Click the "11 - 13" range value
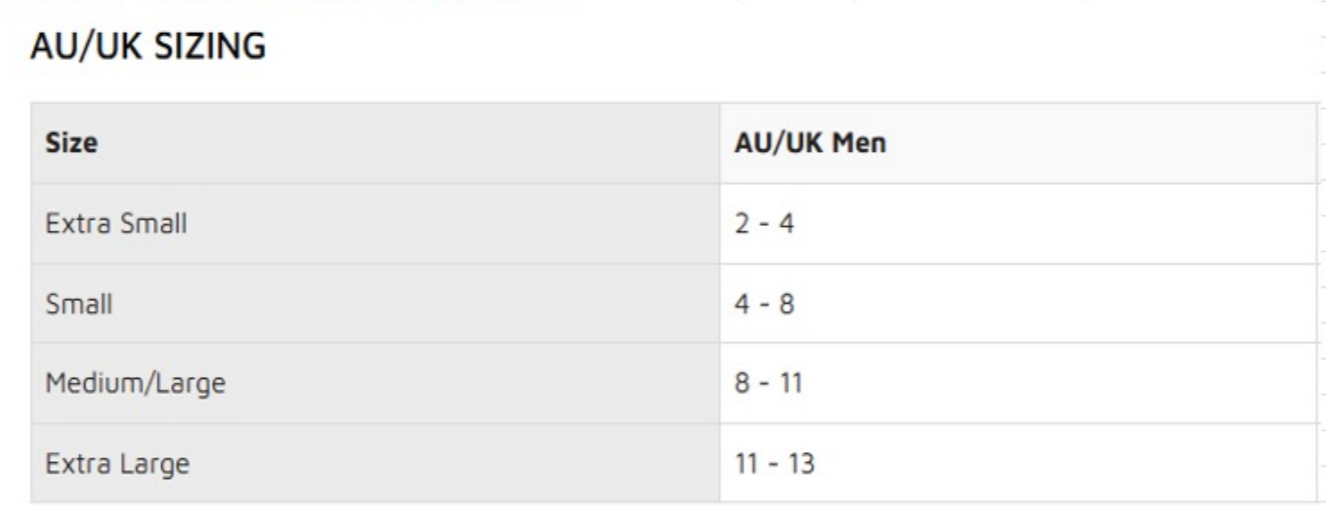The image size is (1326, 508). [x=774, y=464]
